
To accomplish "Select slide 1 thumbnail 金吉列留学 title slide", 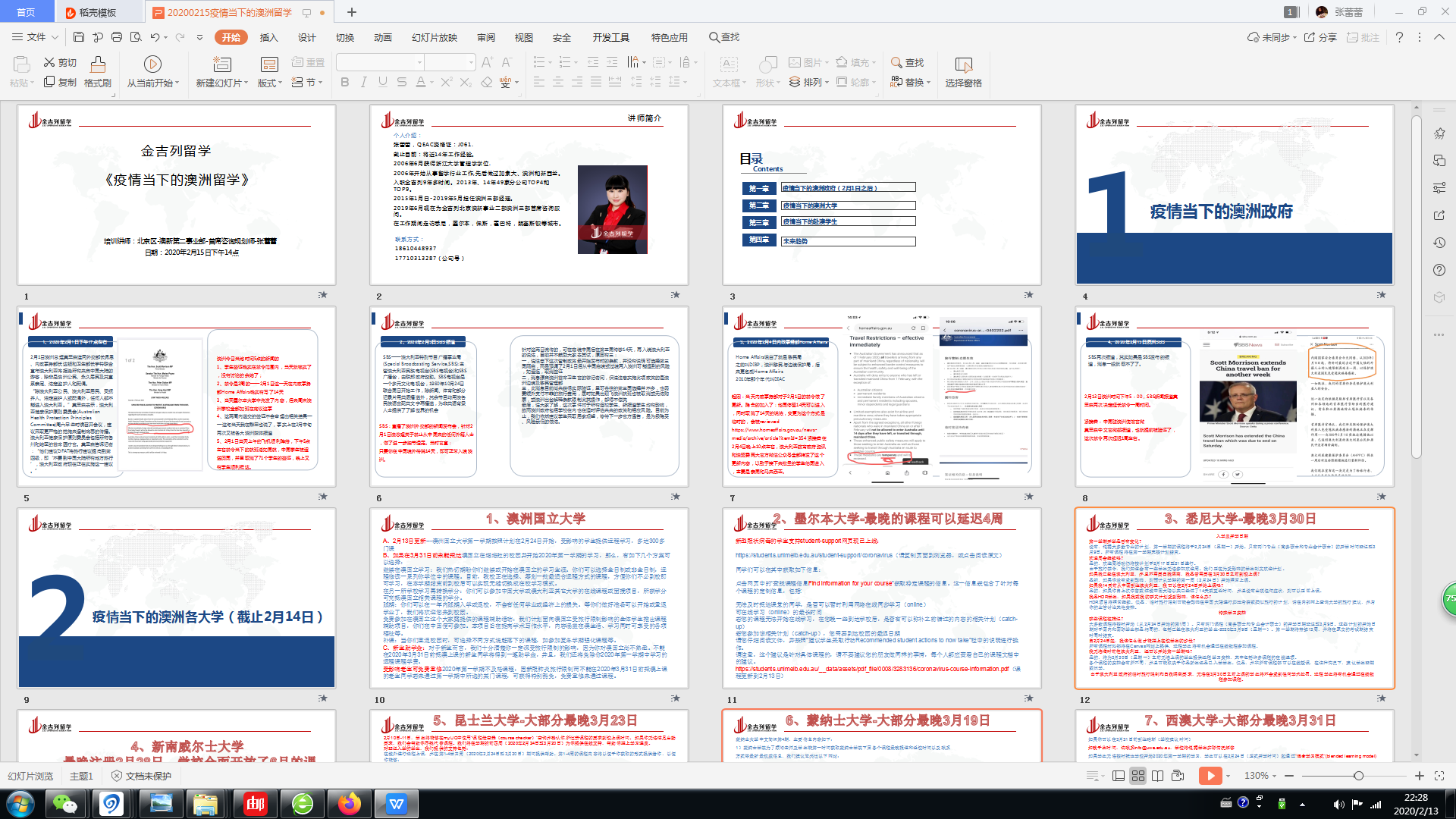I will point(176,195).
